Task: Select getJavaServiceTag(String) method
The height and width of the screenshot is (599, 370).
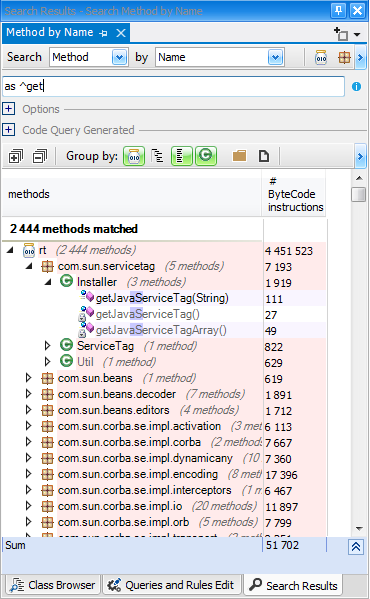Action: pos(162,298)
